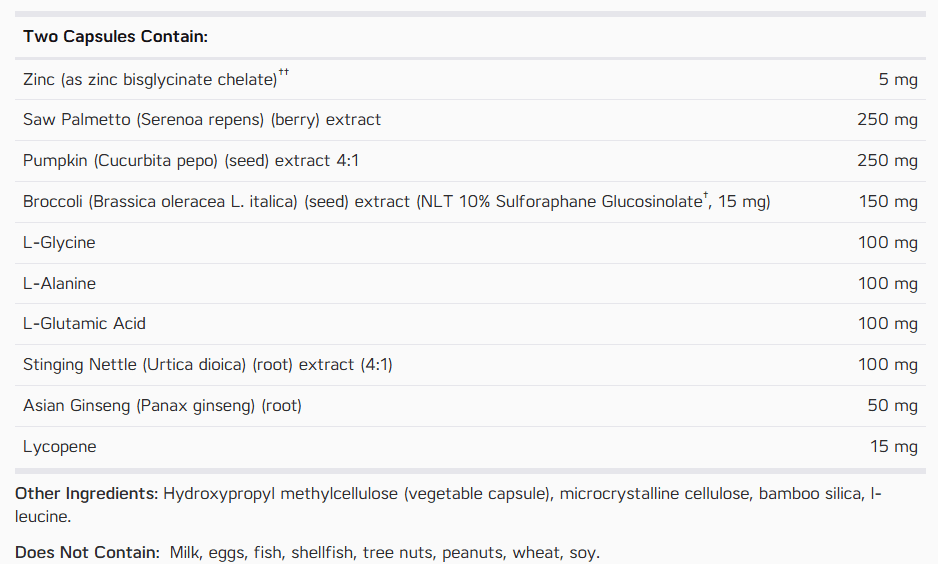Select the L-Glutamic Acid row label
The width and height of the screenshot is (938, 564).
[x=84, y=324]
